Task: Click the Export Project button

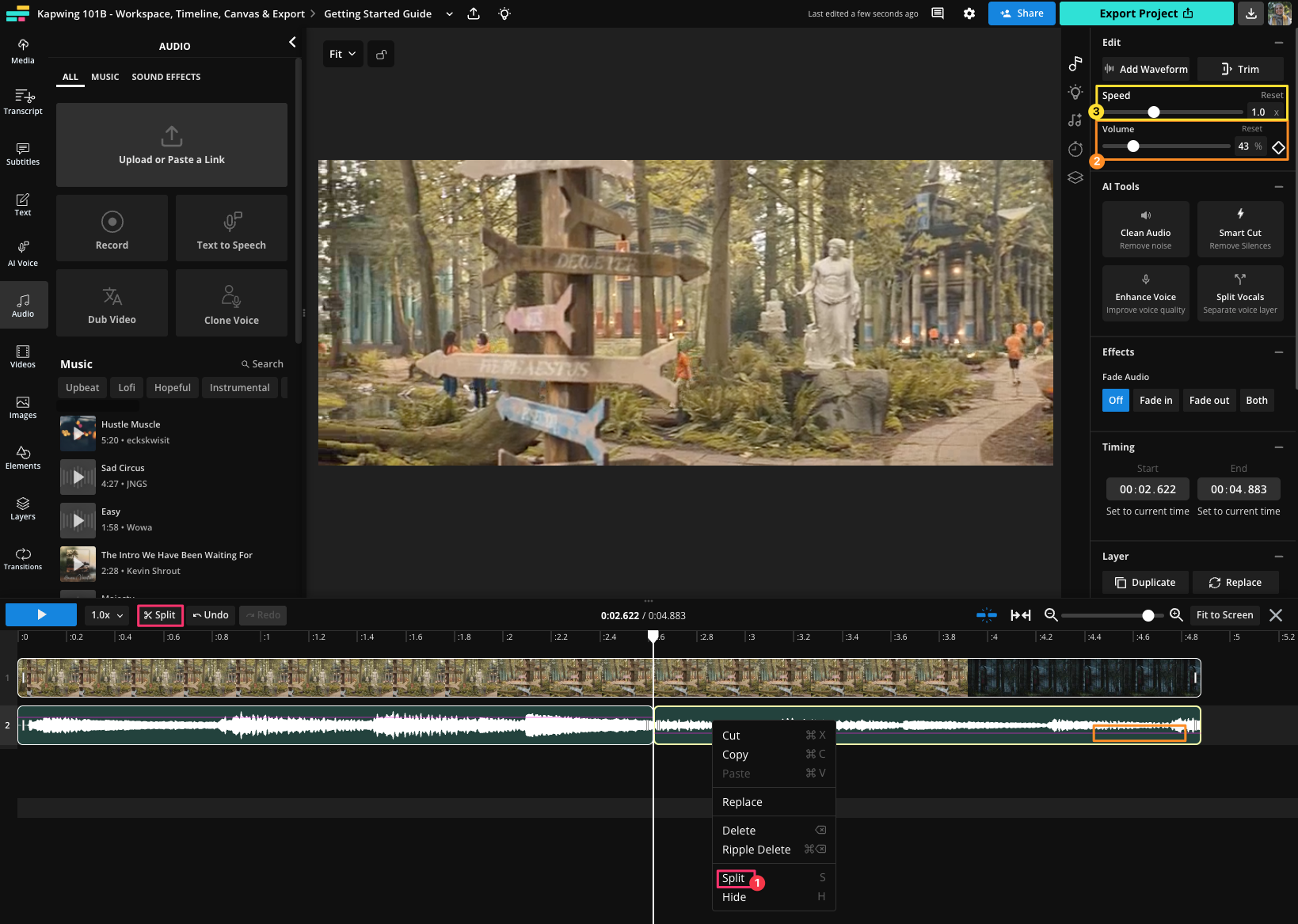Action: pos(1145,13)
